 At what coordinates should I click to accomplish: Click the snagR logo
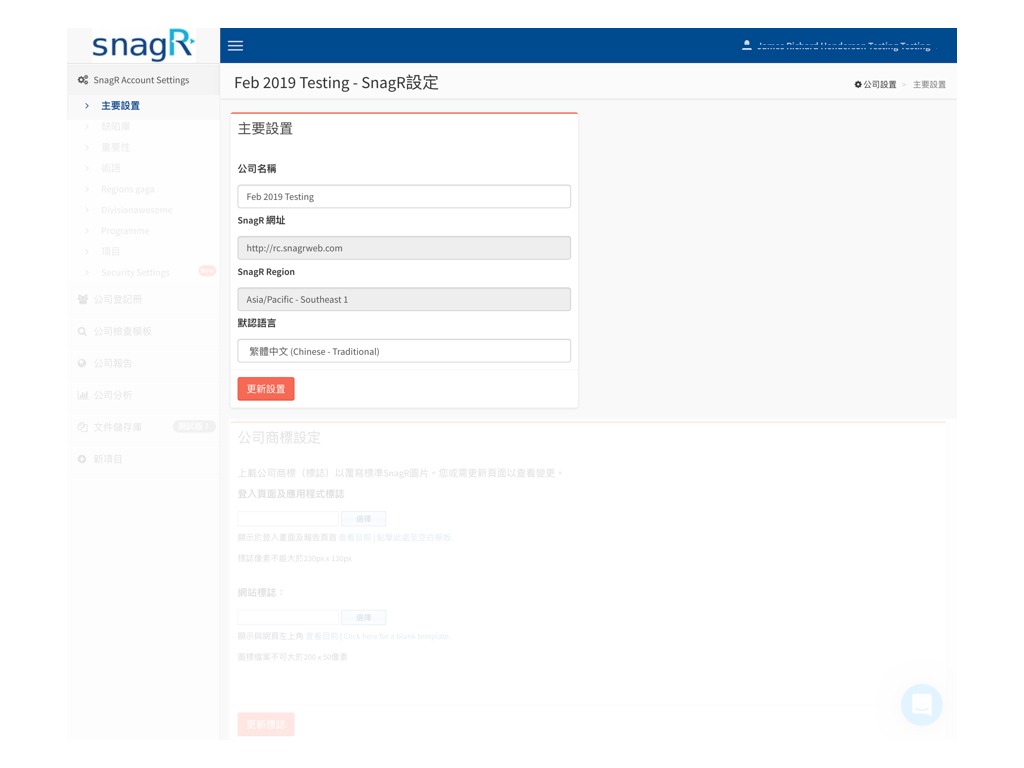[x=143, y=45]
